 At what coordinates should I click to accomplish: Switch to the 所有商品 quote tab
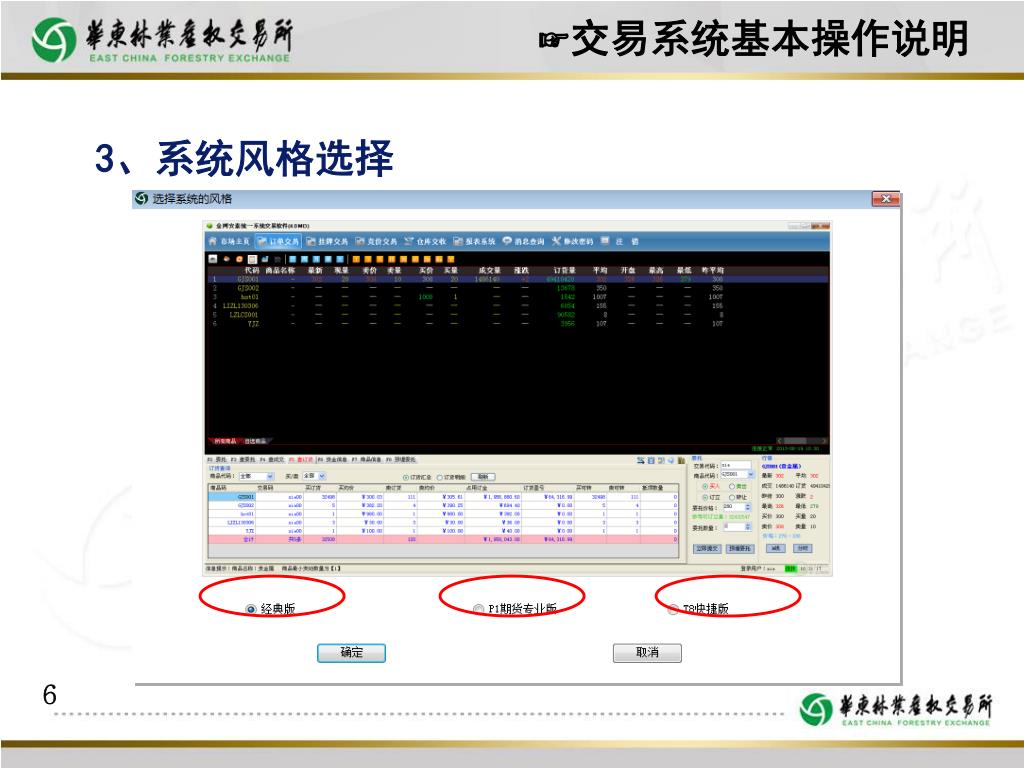225,441
